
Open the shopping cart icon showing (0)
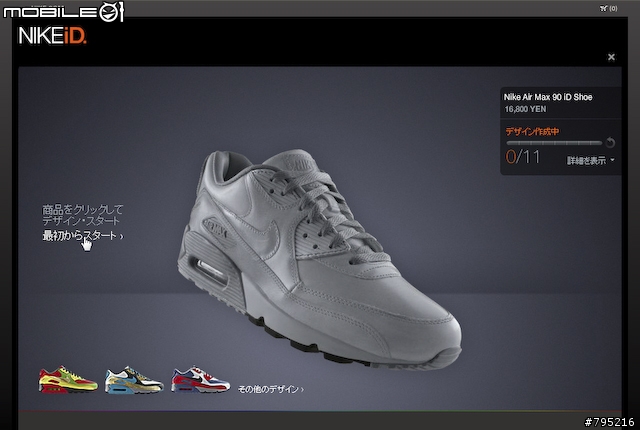click(x=608, y=8)
